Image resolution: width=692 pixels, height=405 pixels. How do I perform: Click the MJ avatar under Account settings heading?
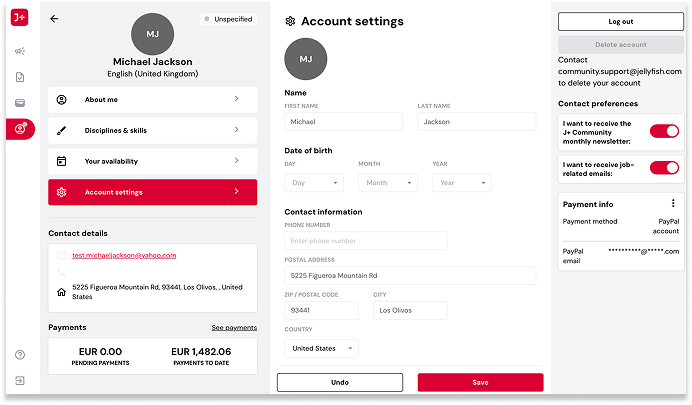(306, 59)
